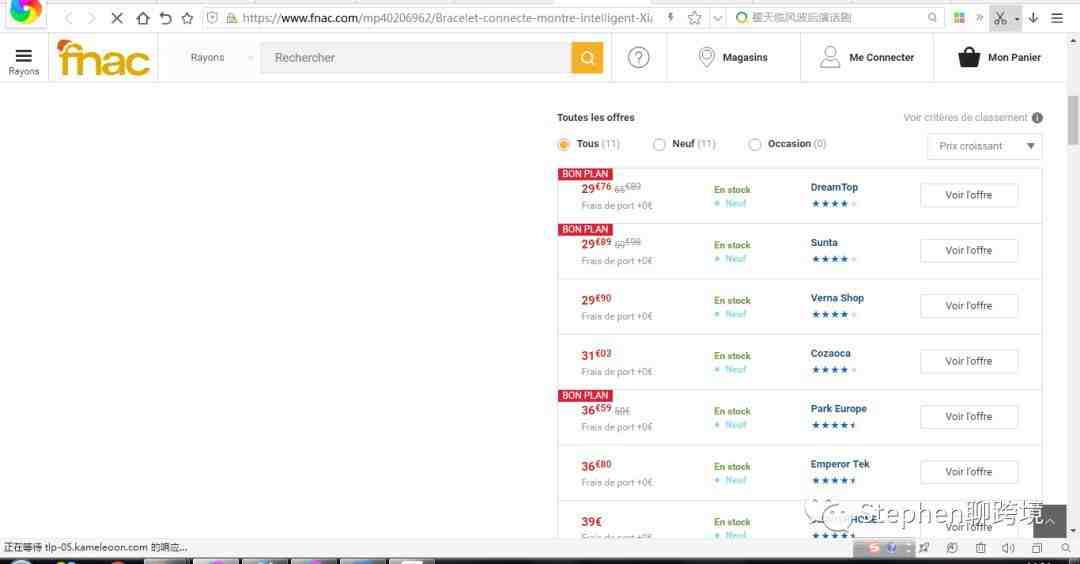Open the browser extensions grid icon

[959, 18]
